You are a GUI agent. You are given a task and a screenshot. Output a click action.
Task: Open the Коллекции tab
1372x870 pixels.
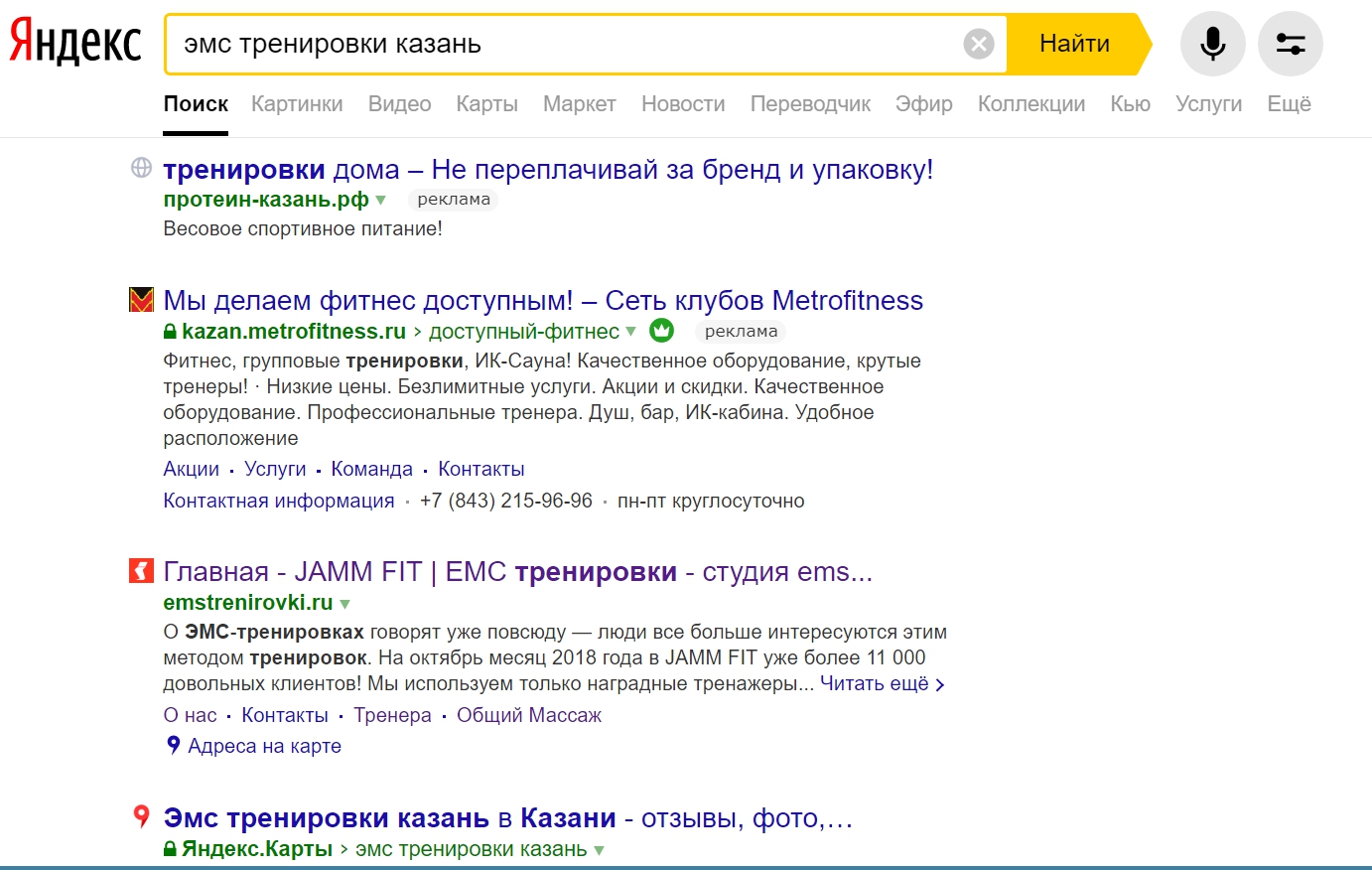coord(1031,104)
